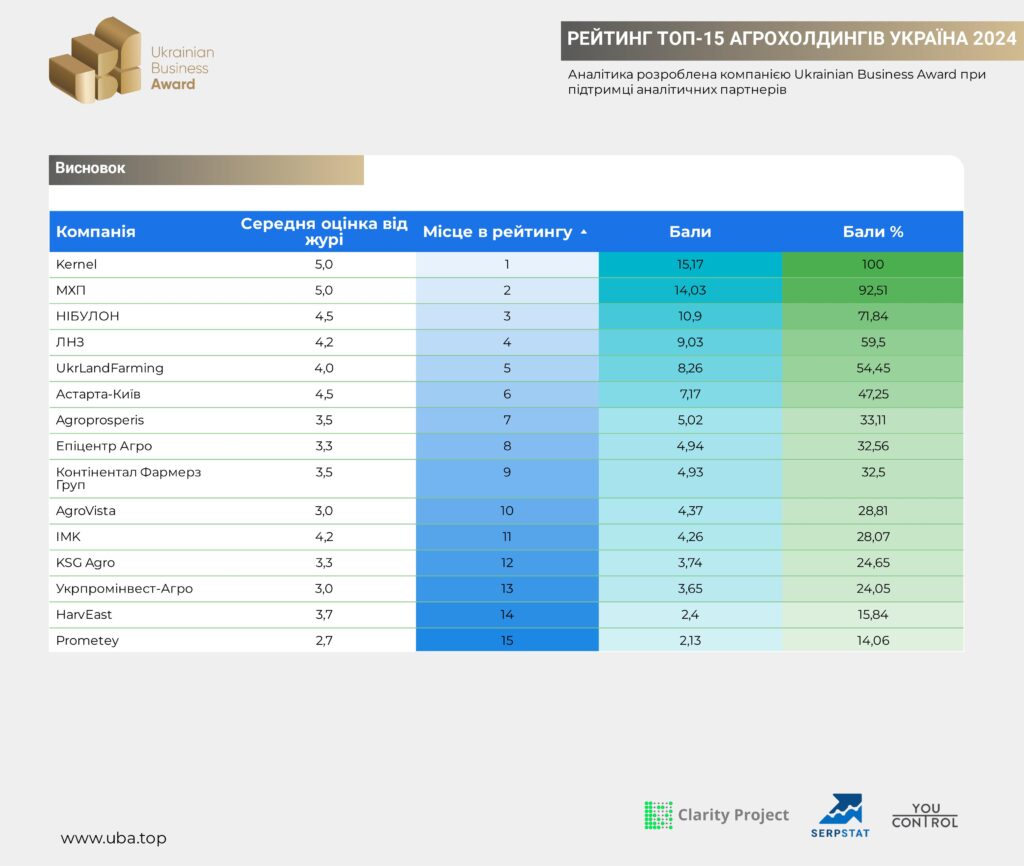The width and height of the screenshot is (1024, 866).
Task: Click the Компанія column header
Action: coord(96,232)
